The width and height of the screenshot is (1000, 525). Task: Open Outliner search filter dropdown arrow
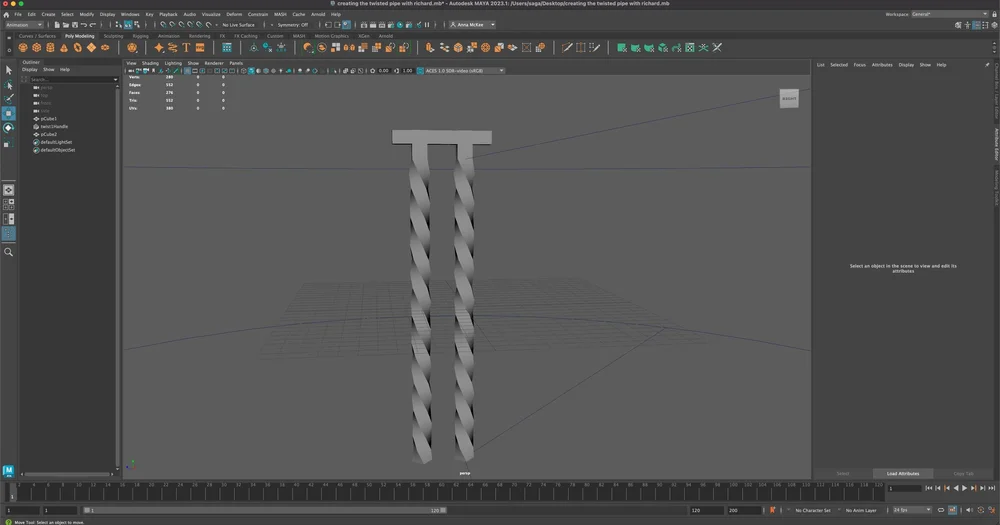115,80
